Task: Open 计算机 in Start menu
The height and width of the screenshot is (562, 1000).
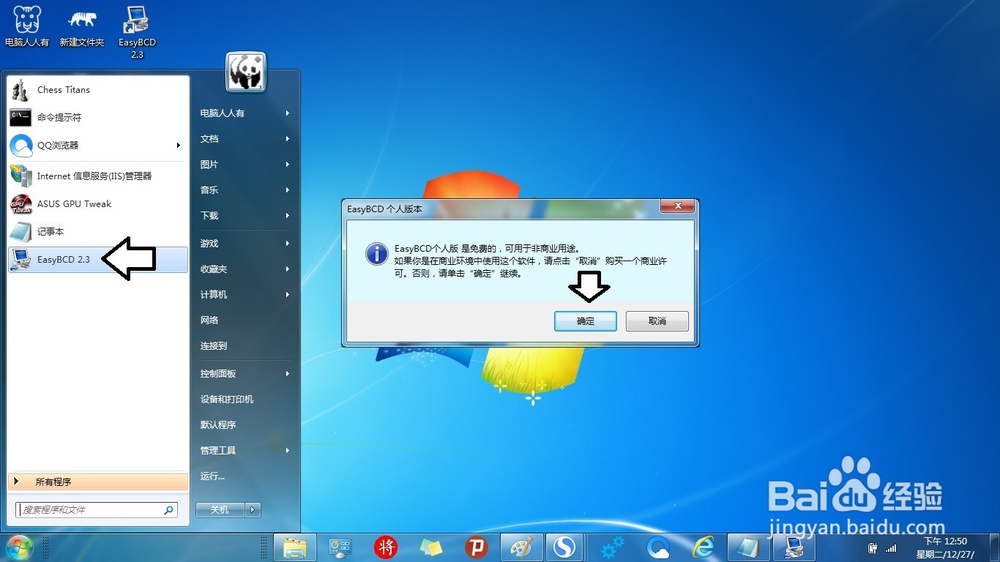Action: pyautogui.click(x=246, y=294)
